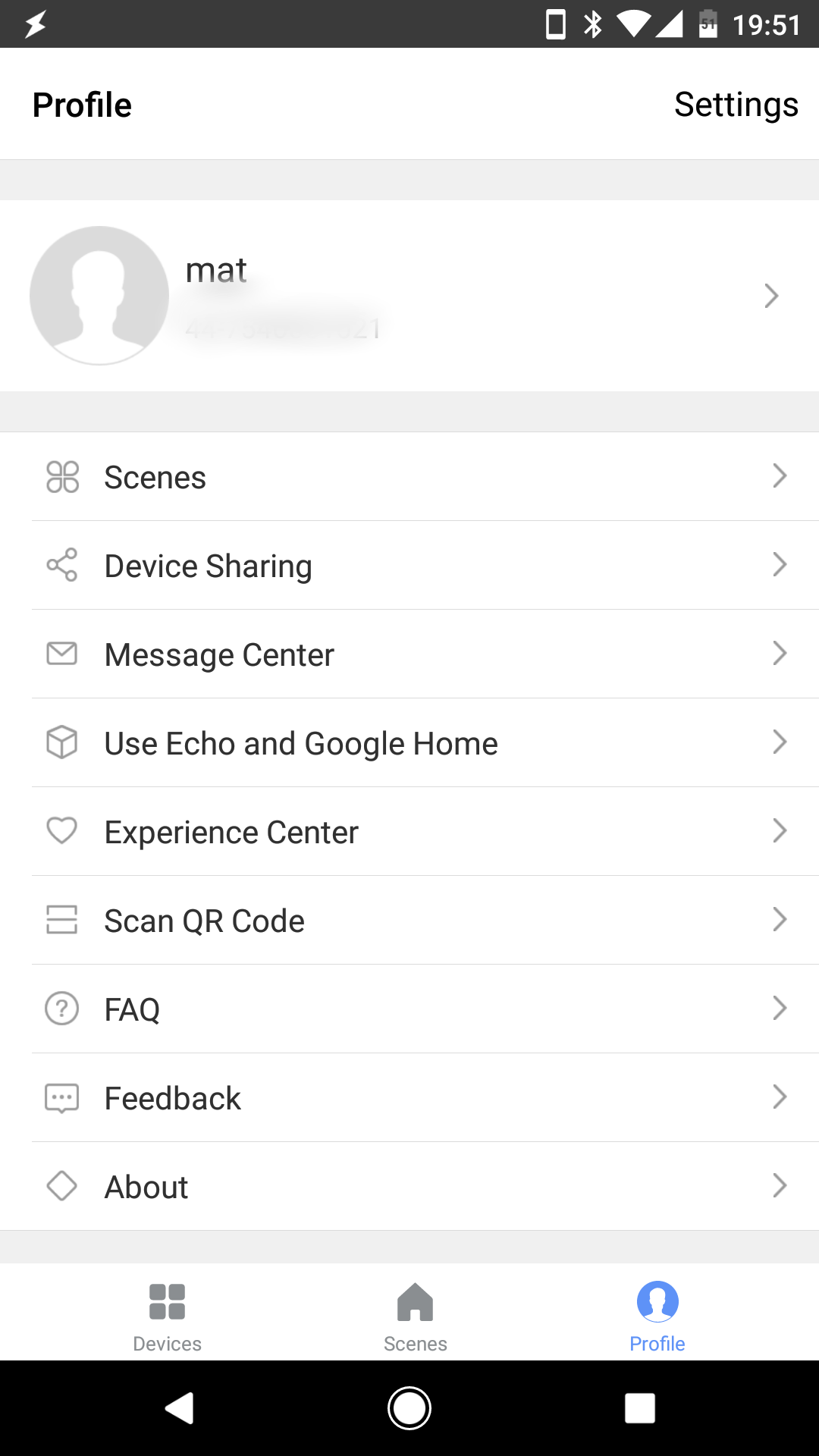Tap the profile avatar picture

coord(99,296)
